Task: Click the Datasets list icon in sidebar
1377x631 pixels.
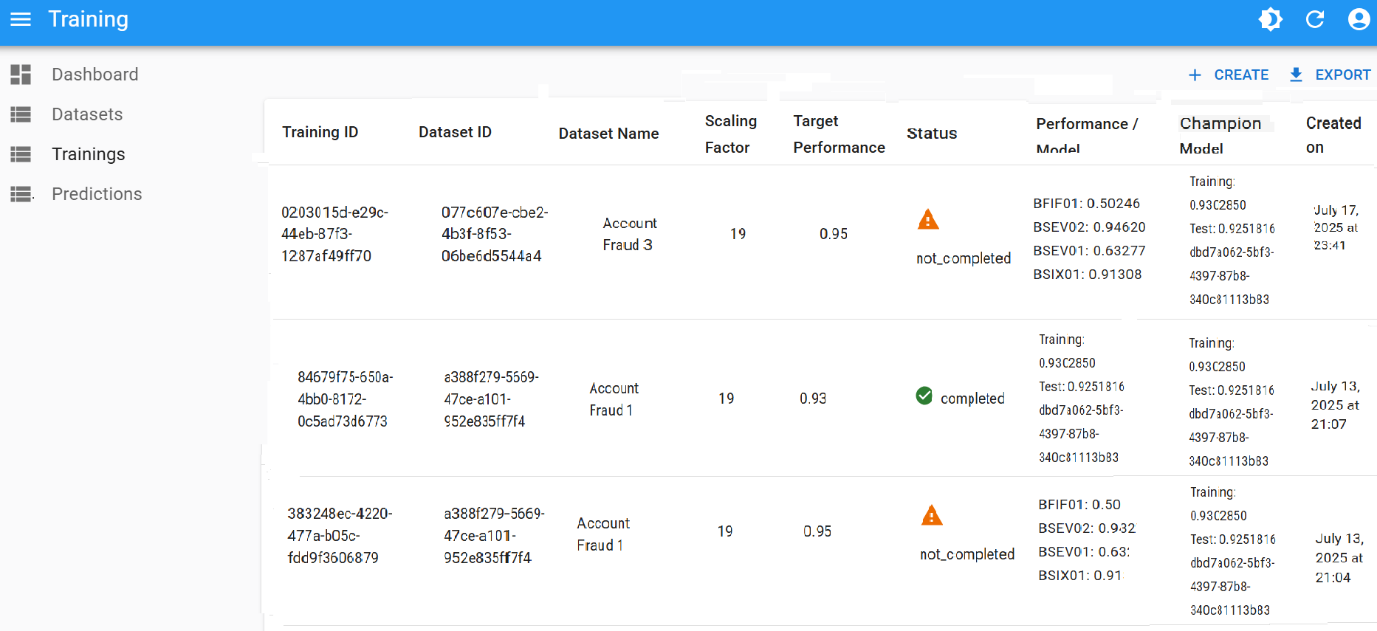Action: [x=21, y=114]
